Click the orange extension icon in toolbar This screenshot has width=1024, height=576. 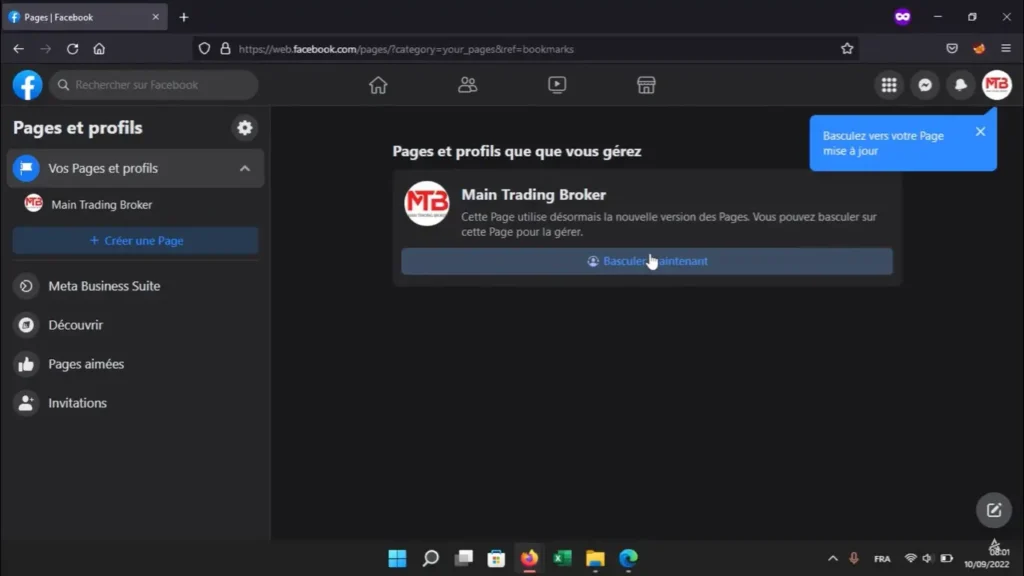point(978,49)
